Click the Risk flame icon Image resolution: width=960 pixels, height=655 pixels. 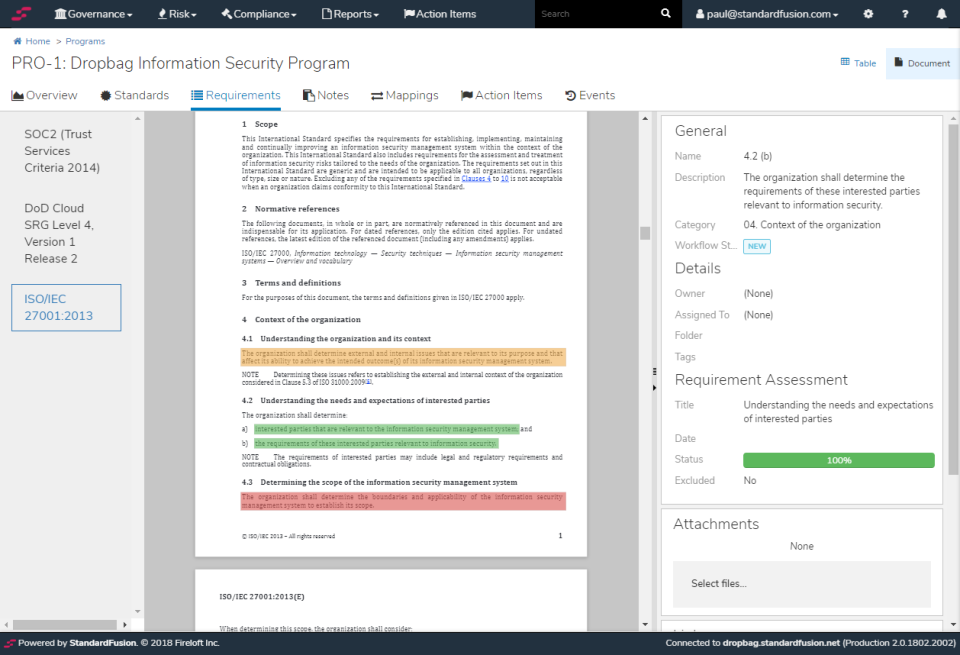(x=162, y=13)
